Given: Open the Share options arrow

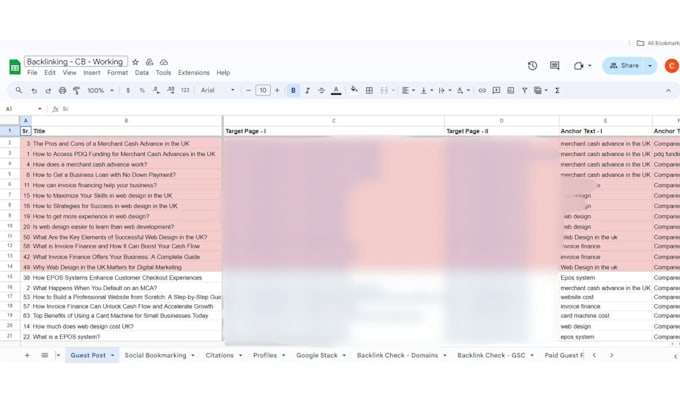Looking at the screenshot, I should click(x=650, y=66).
